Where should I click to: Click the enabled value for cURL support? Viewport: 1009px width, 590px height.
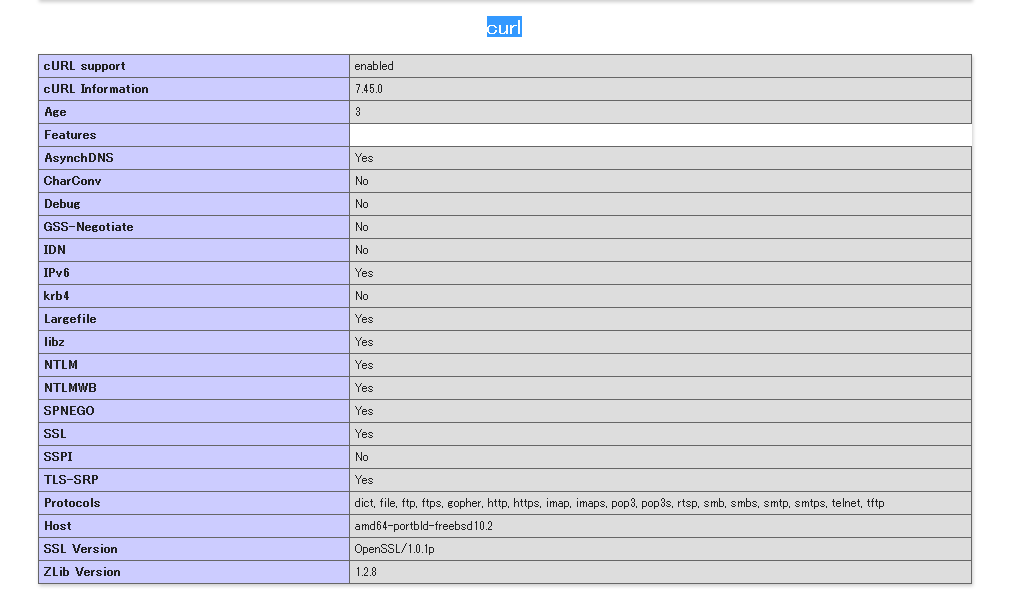pyautogui.click(x=374, y=66)
